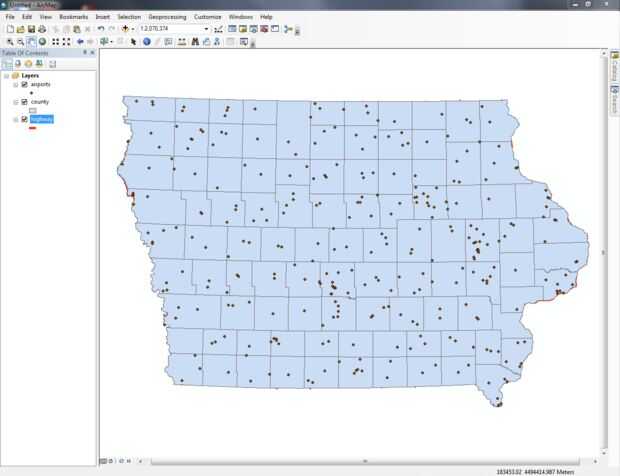Switch to List By Visibility
This screenshot has height=476, width=620.
tap(28, 64)
